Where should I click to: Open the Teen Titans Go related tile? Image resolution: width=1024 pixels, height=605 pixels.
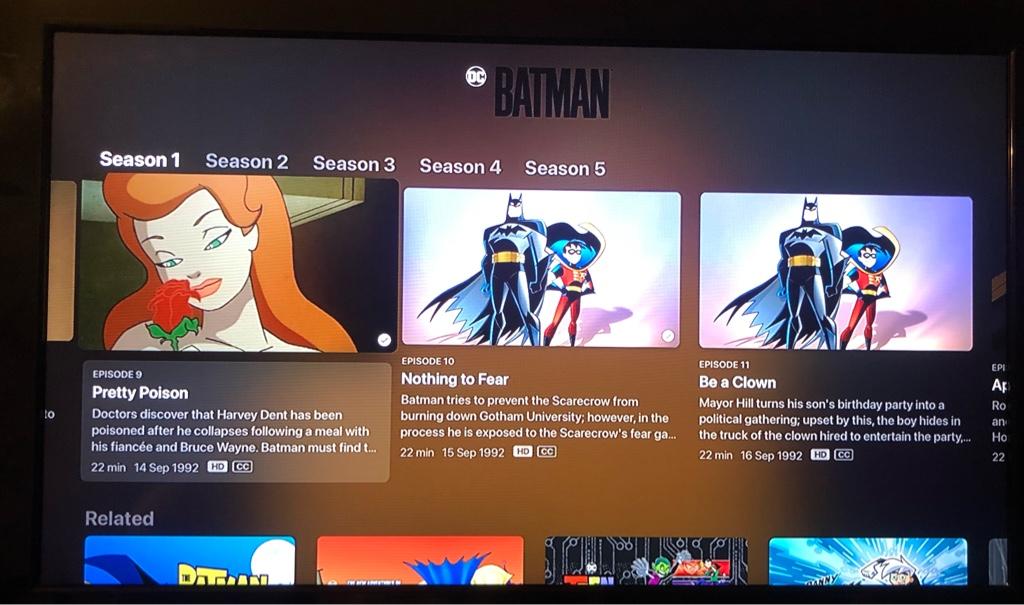click(646, 561)
